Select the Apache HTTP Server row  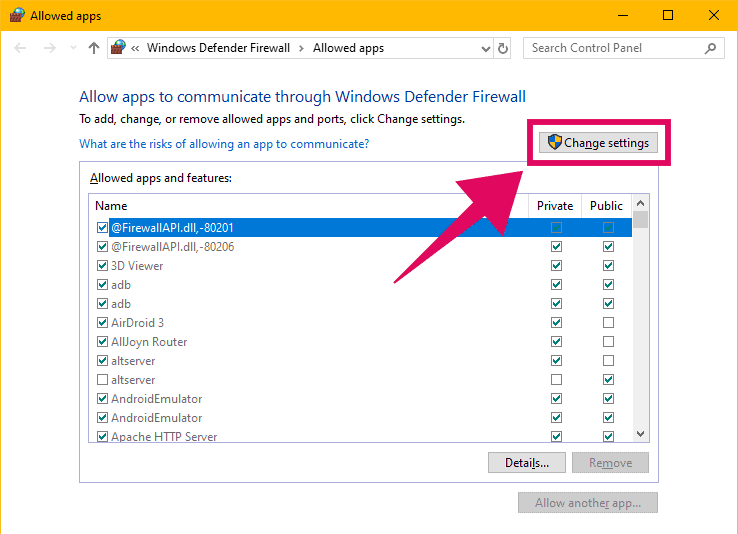361,436
